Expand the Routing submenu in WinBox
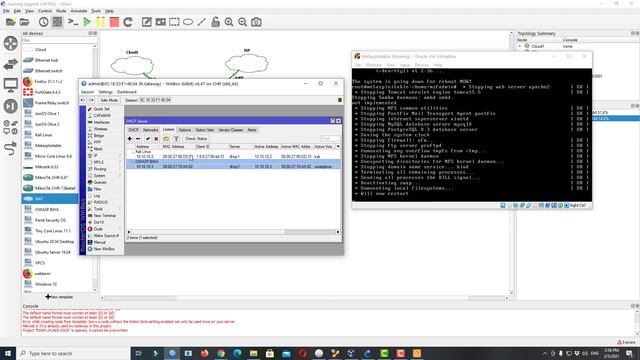Screen dimensions: 640x360 (x=104, y=169)
